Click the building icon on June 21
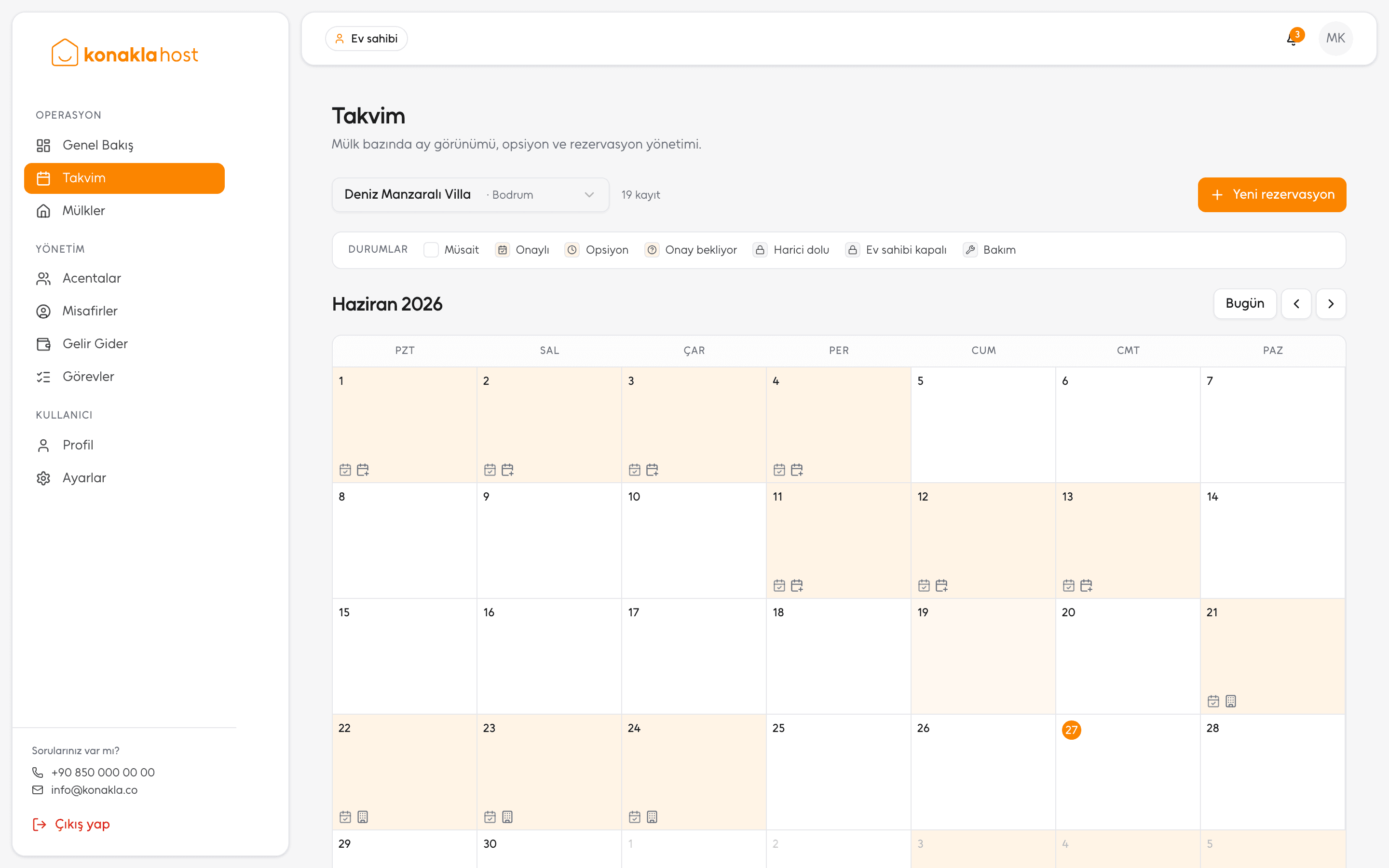1389x868 pixels. tap(1231, 701)
